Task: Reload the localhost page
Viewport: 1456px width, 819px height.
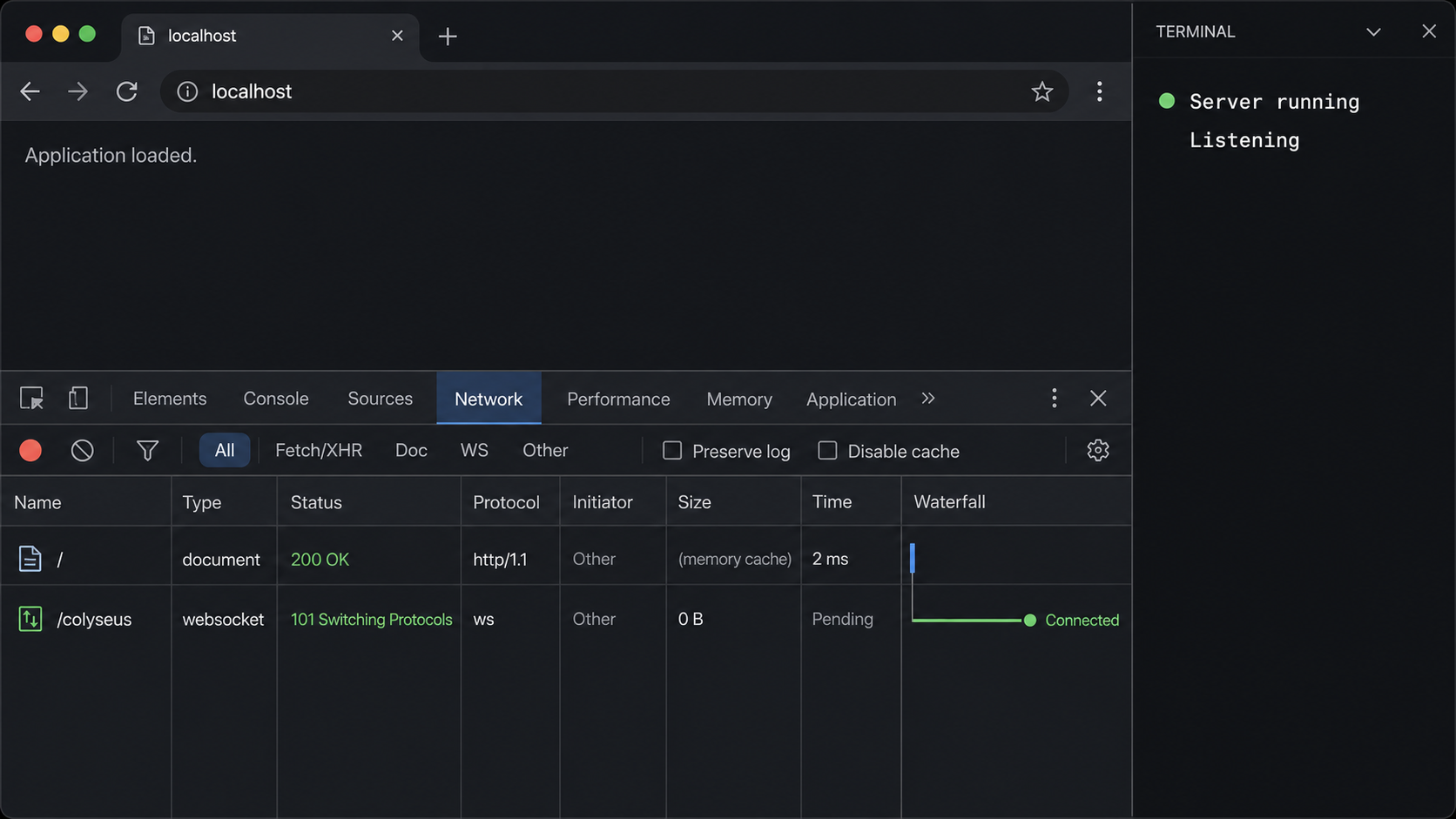Action: point(127,91)
